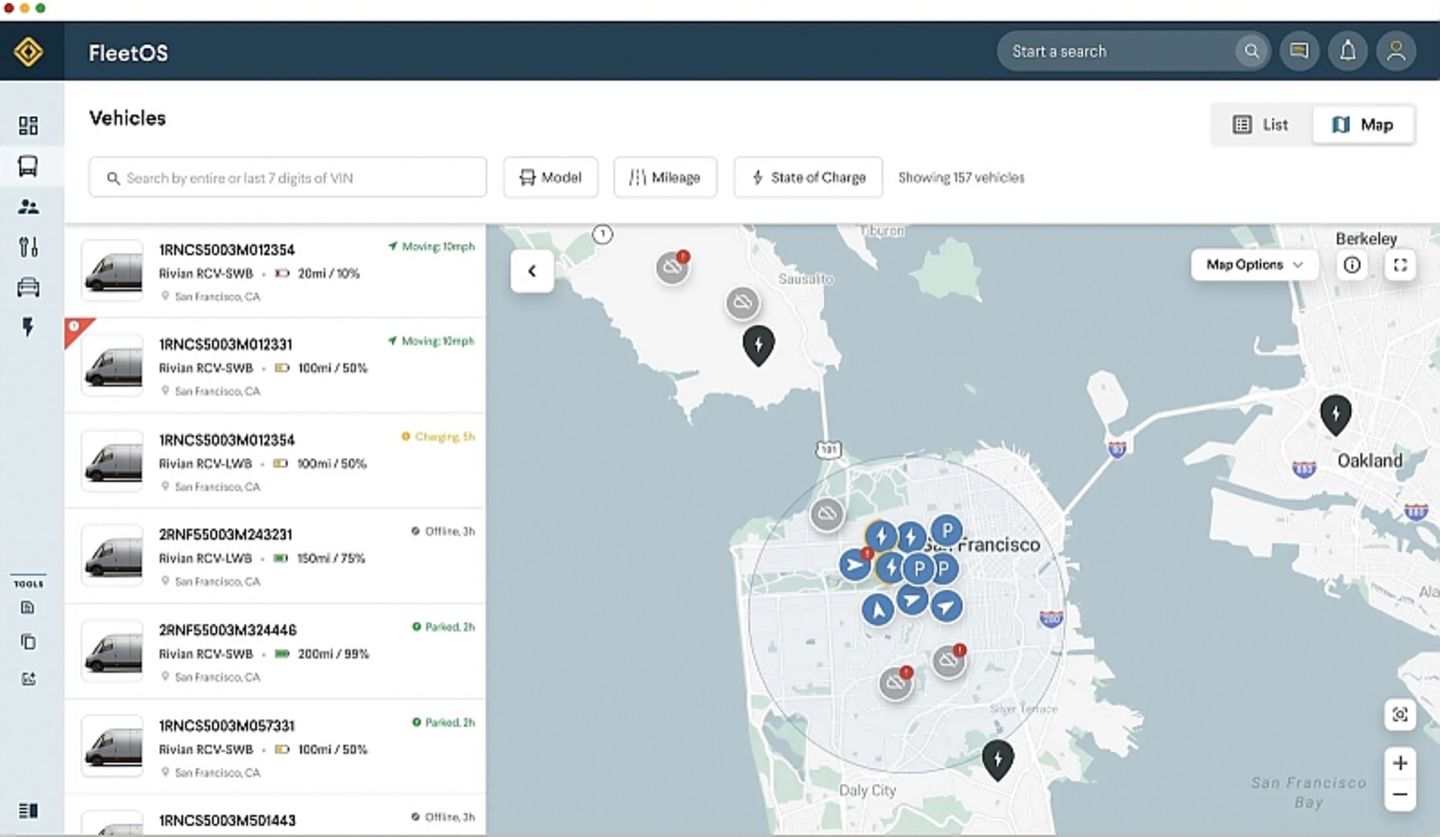Open the Mileage filter
This screenshot has width=1440, height=837.
click(x=665, y=177)
